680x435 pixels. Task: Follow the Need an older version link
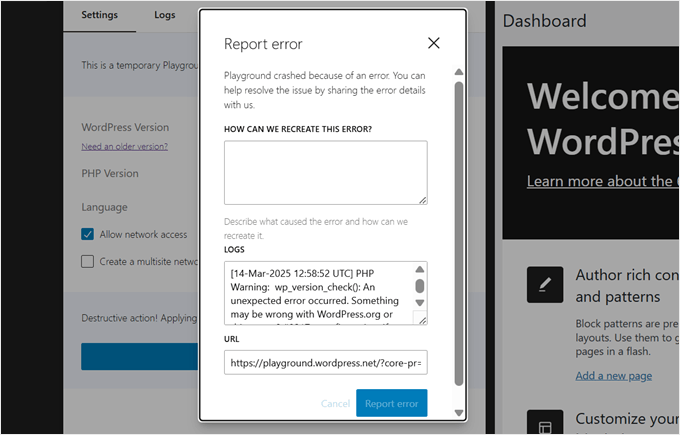point(124,147)
